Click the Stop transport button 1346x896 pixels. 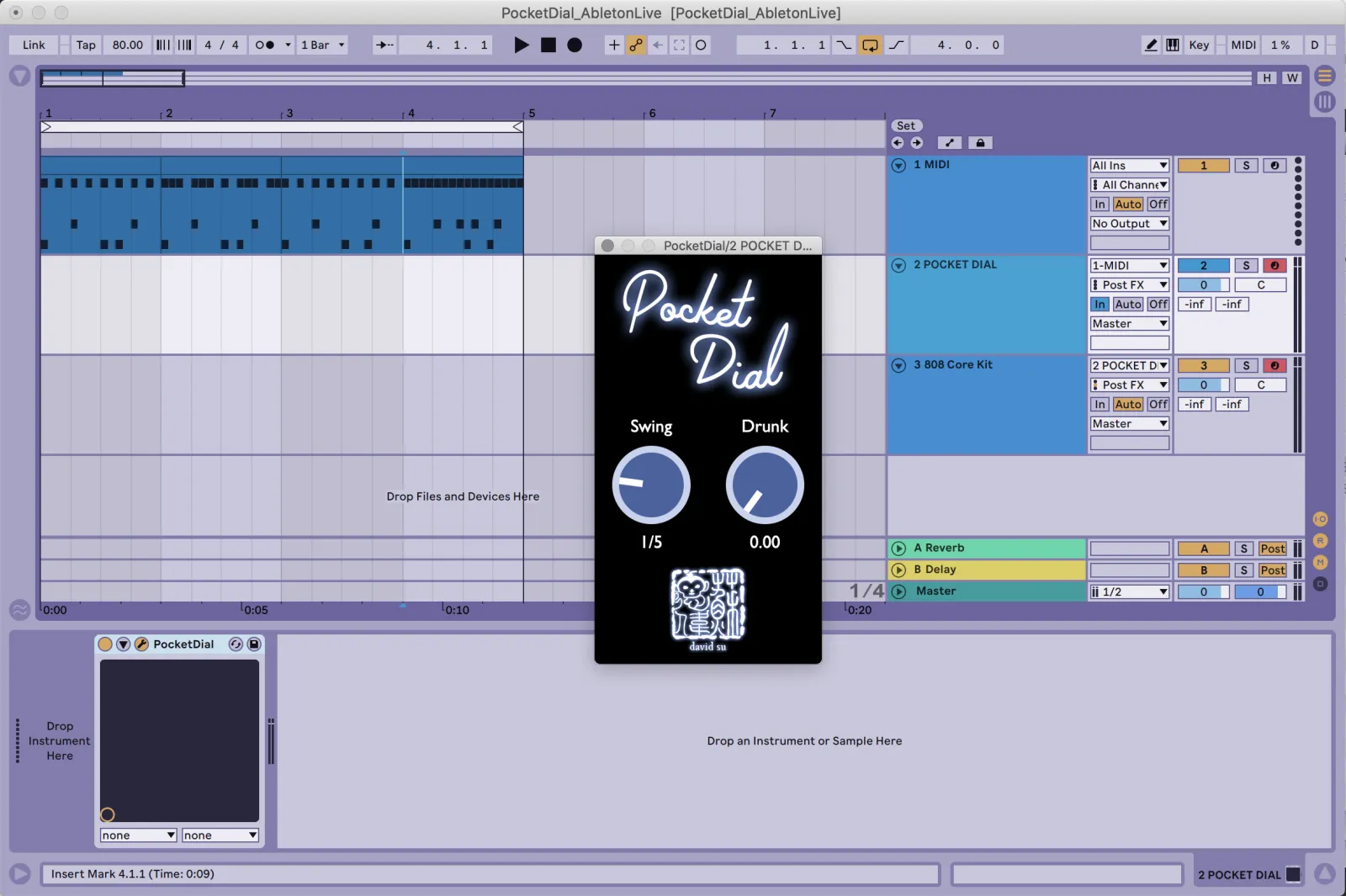coord(548,45)
